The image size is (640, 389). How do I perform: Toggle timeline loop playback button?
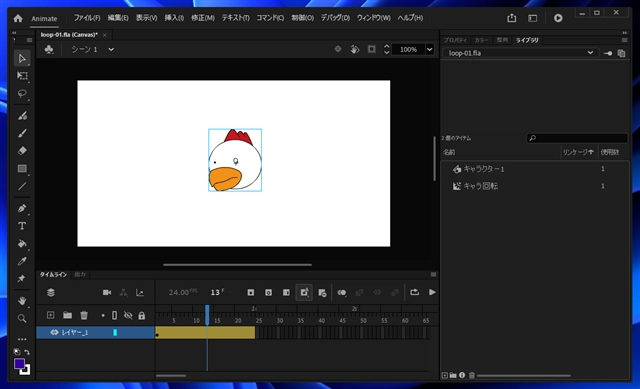point(414,292)
